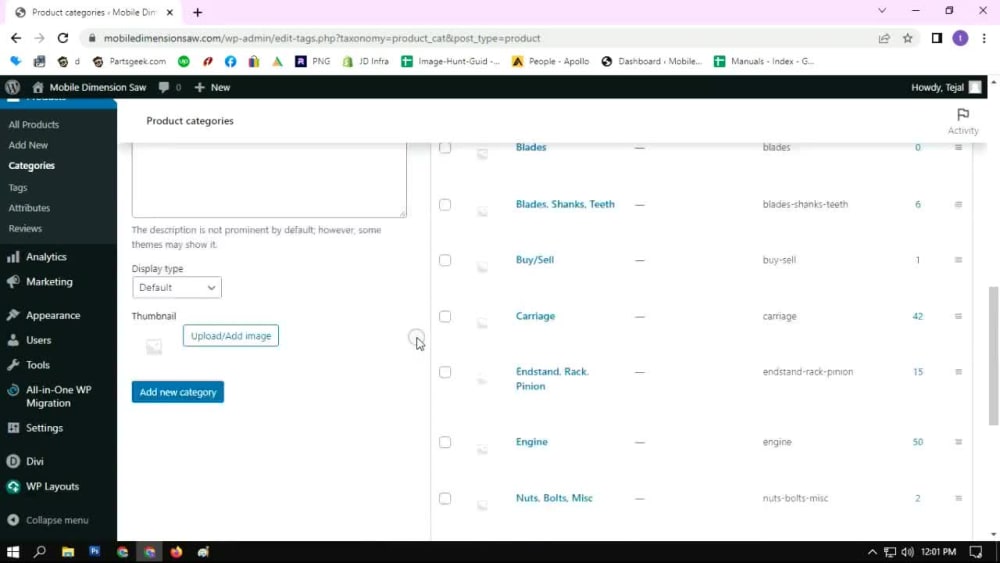Open product Reviews page
1000x563 pixels.
[26, 228]
